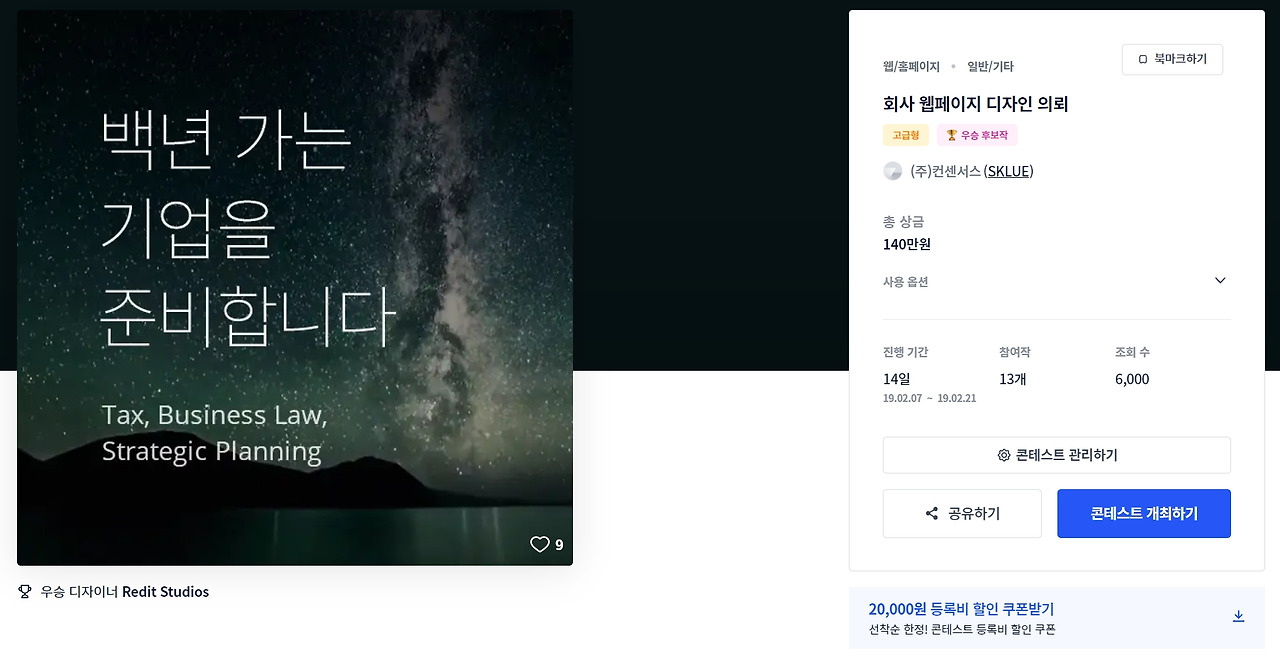The width and height of the screenshot is (1280, 660).
Task: Click the 공유하기 share button
Action: 962,514
